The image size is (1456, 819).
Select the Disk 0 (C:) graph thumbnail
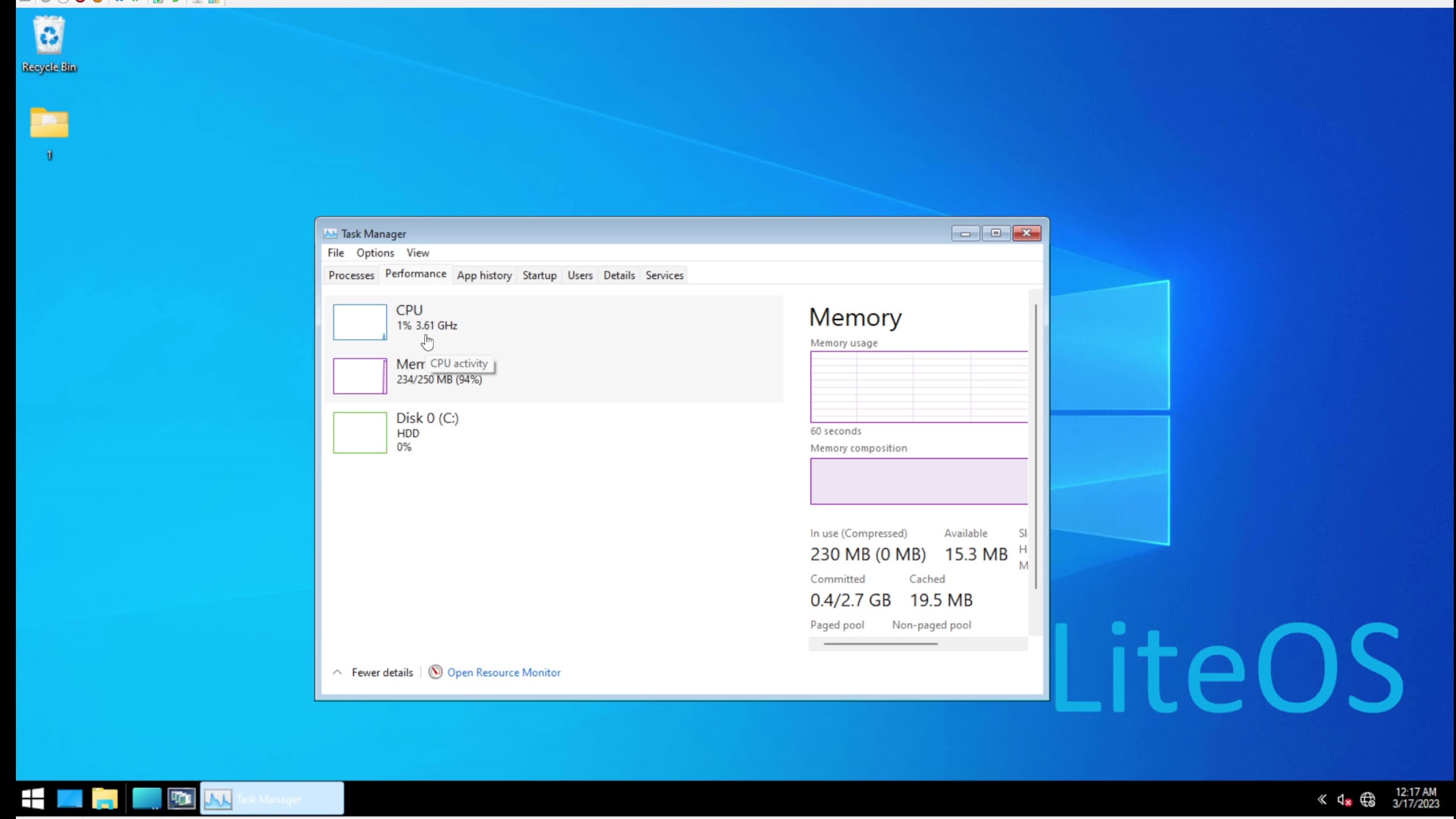click(359, 432)
